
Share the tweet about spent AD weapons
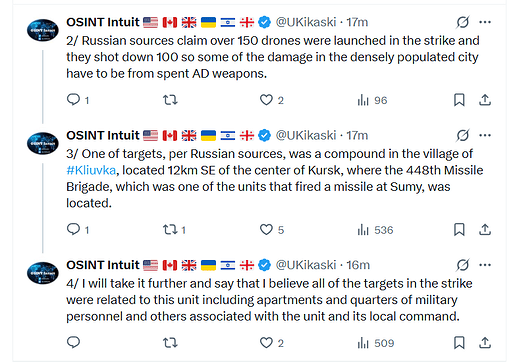[485, 100]
